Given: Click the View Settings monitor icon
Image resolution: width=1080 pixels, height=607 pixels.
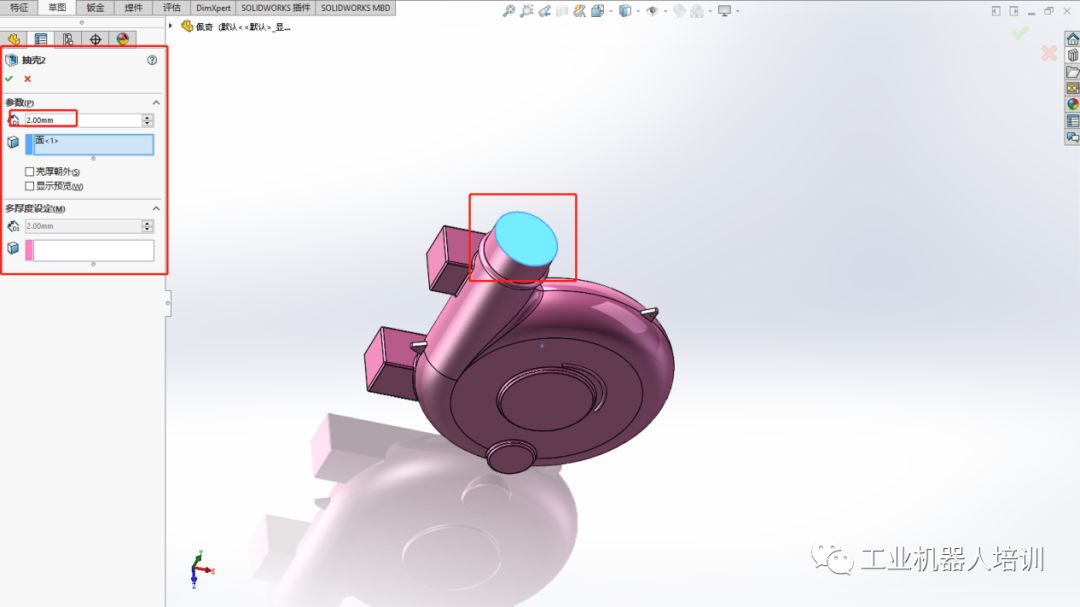Looking at the screenshot, I should coord(725,10).
